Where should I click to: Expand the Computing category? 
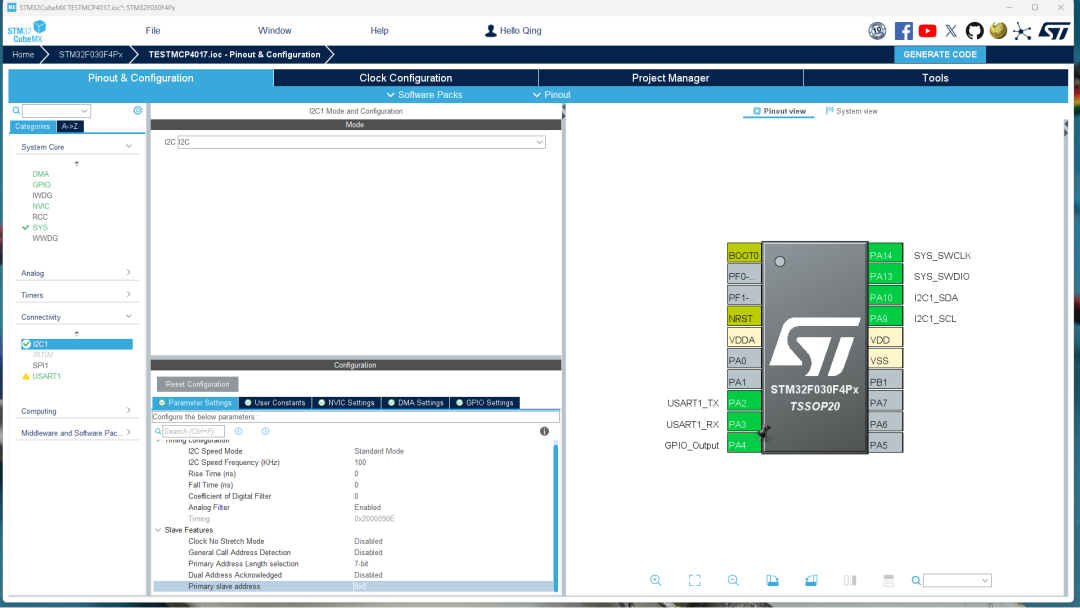click(x=128, y=410)
